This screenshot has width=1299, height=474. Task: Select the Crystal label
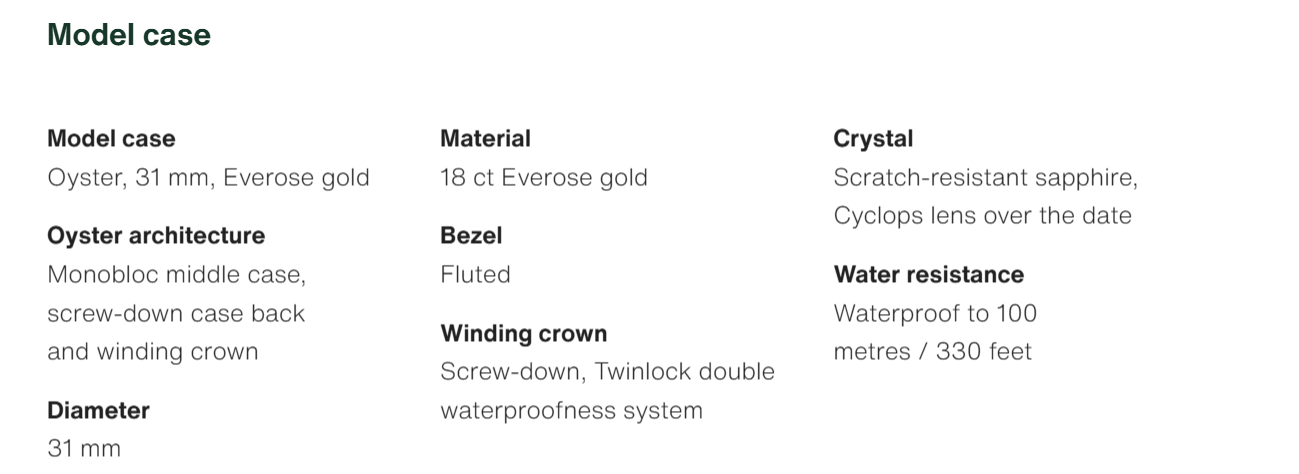(873, 138)
